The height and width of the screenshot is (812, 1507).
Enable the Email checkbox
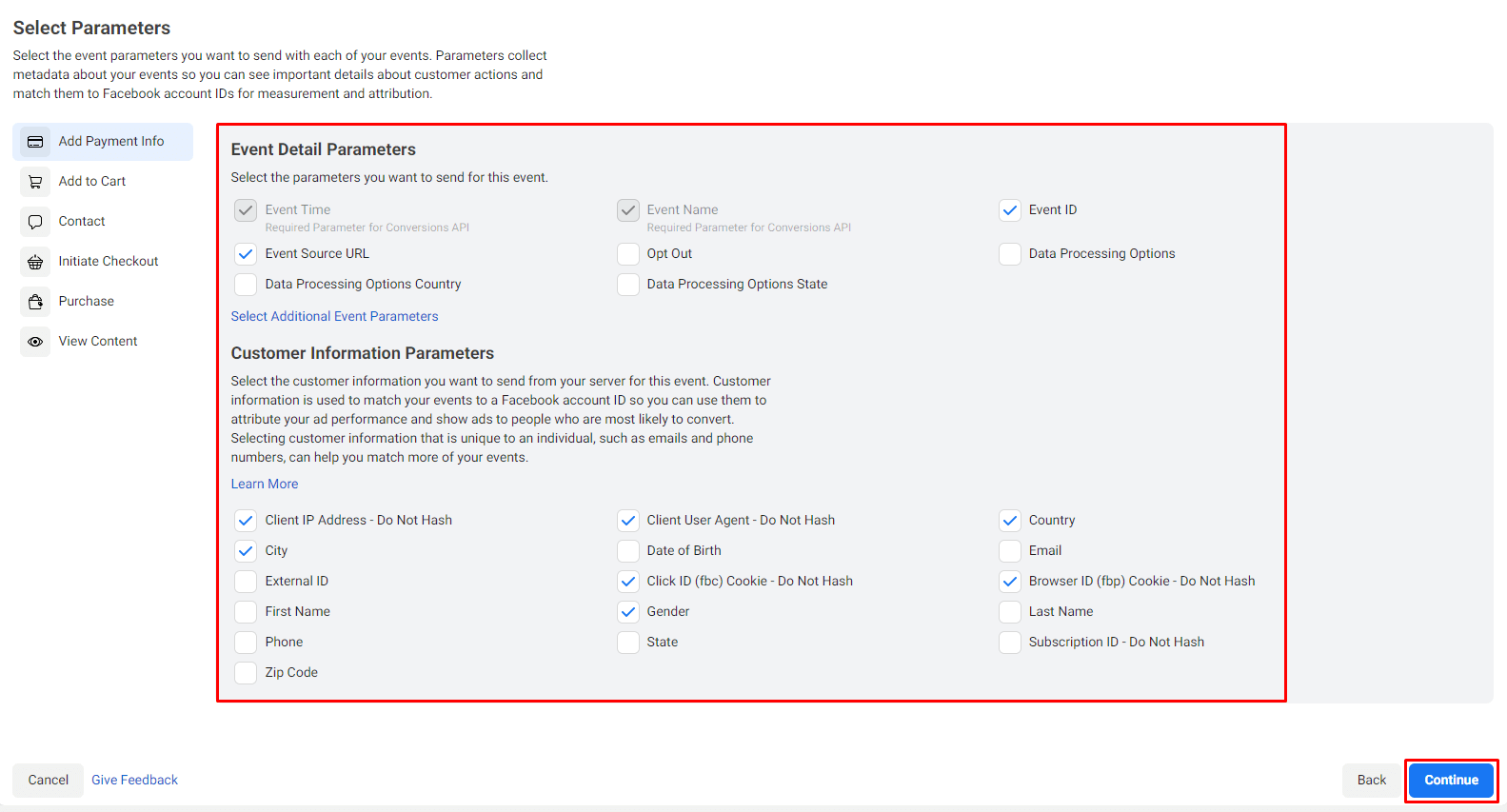(x=1010, y=551)
